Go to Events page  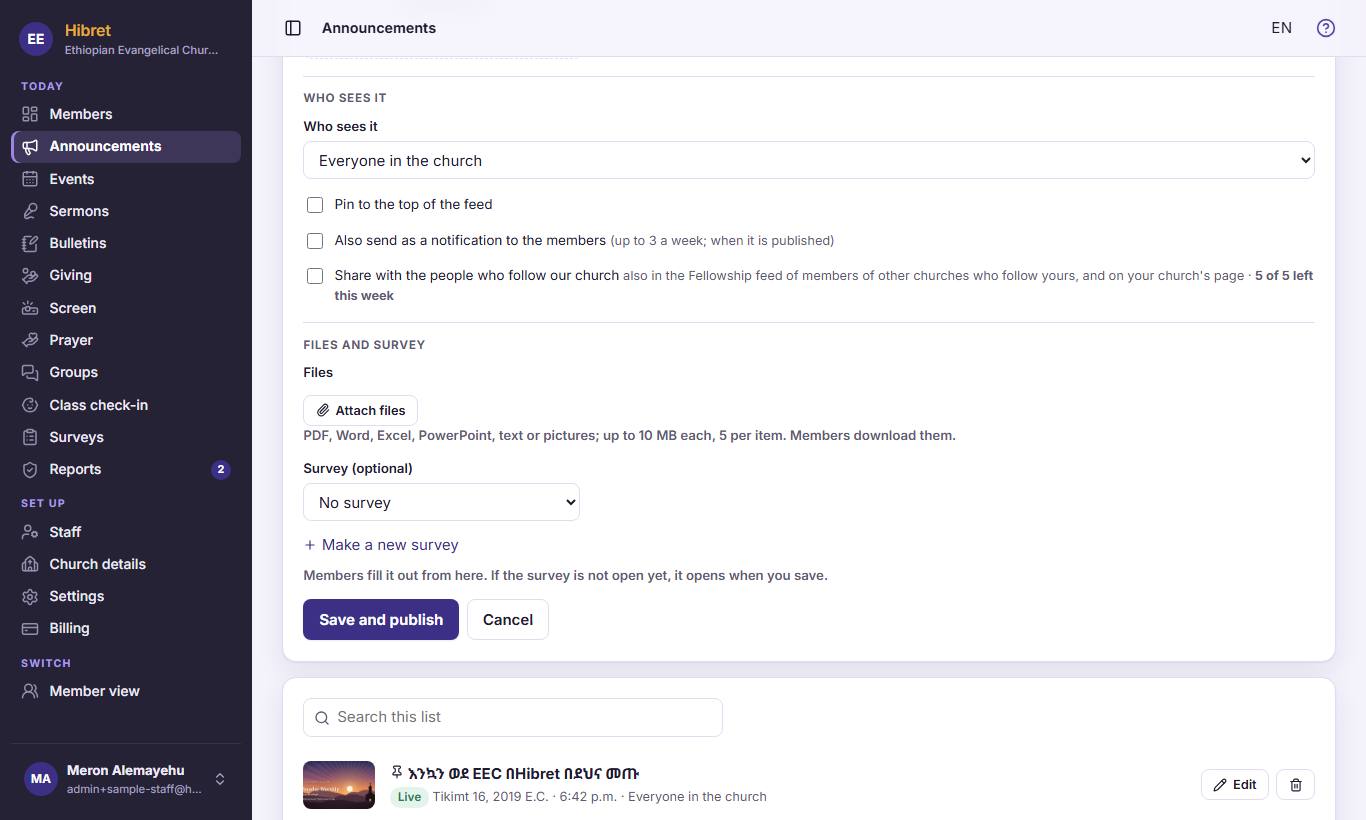tap(126, 179)
